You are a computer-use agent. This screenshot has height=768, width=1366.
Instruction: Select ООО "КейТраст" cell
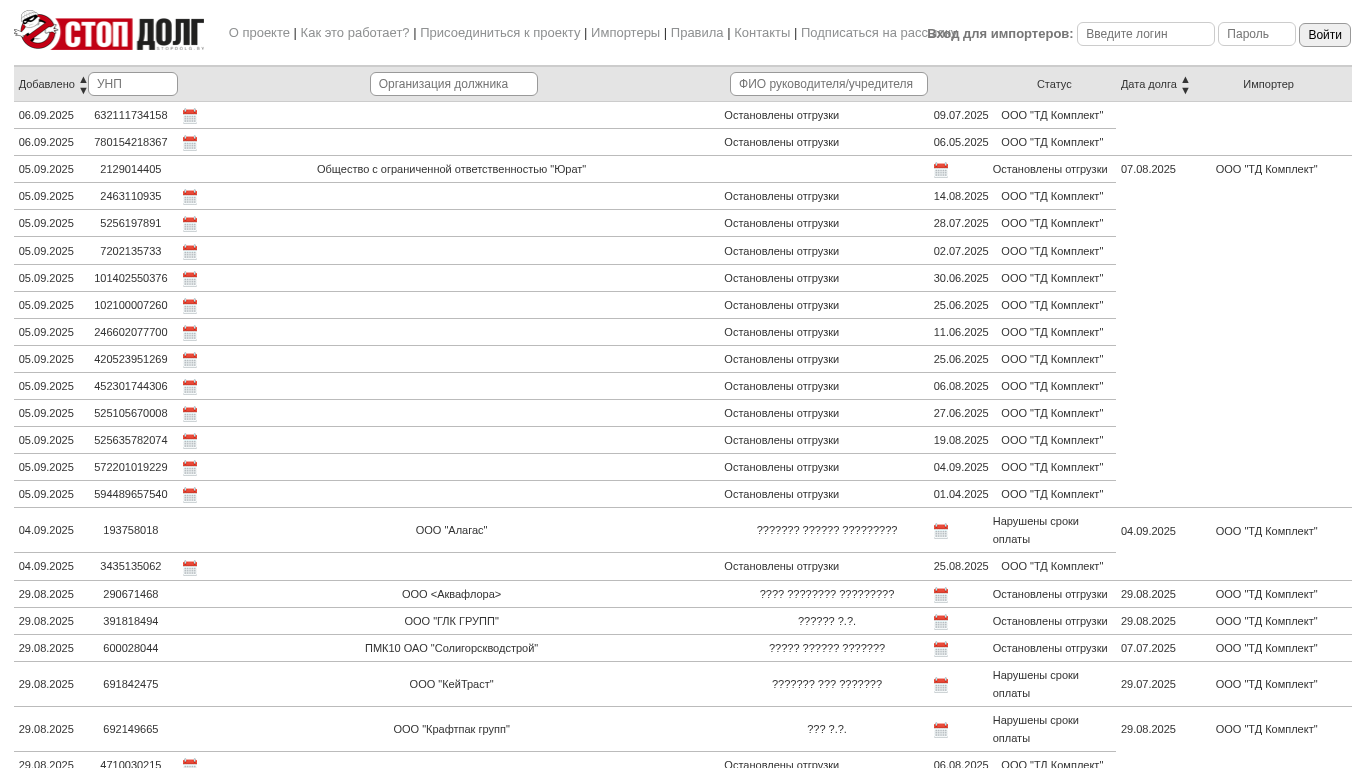[x=452, y=684]
